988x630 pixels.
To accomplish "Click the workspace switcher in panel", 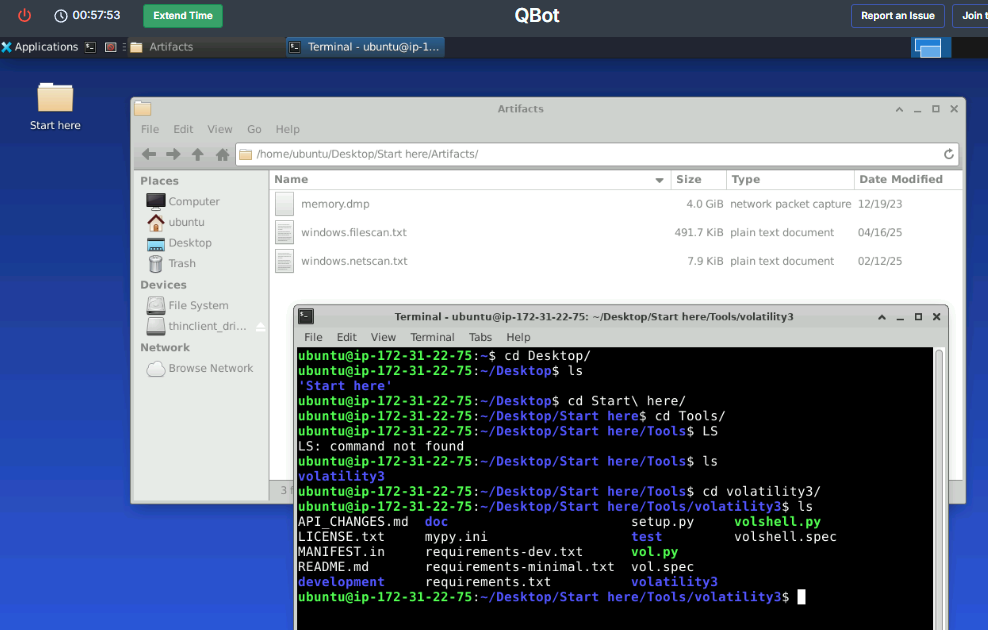I will tap(928, 47).
